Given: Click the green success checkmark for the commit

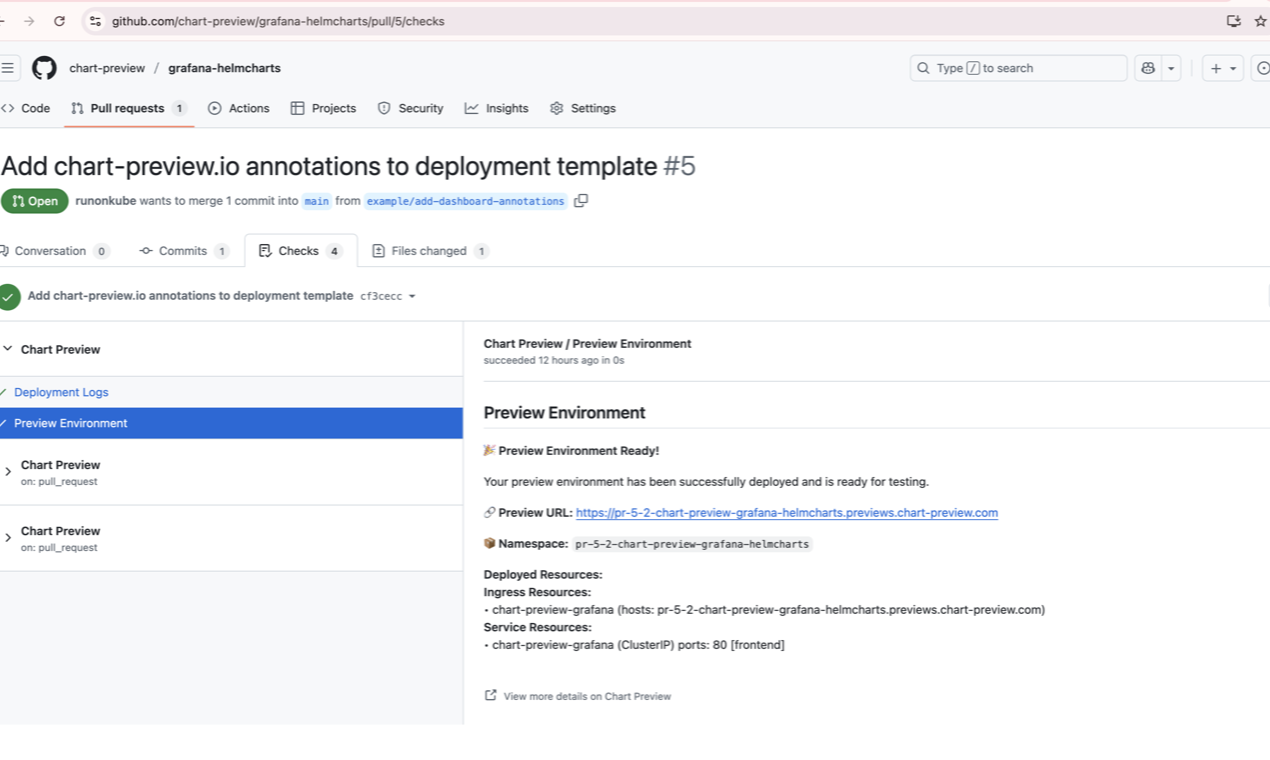Looking at the screenshot, I should (x=9, y=296).
